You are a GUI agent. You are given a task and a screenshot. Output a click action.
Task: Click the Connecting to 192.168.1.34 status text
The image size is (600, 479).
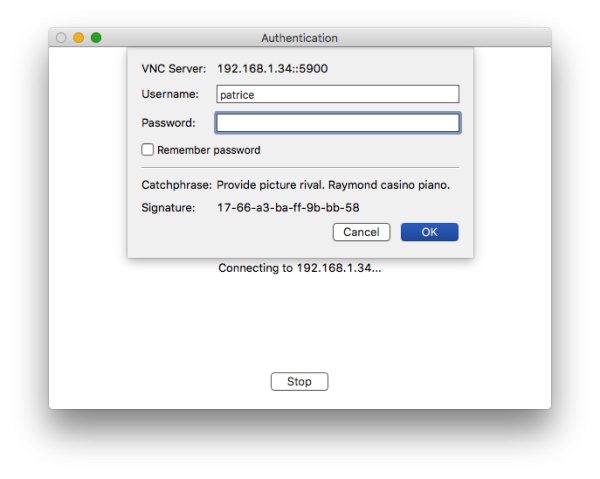click(x=300, y=268)
